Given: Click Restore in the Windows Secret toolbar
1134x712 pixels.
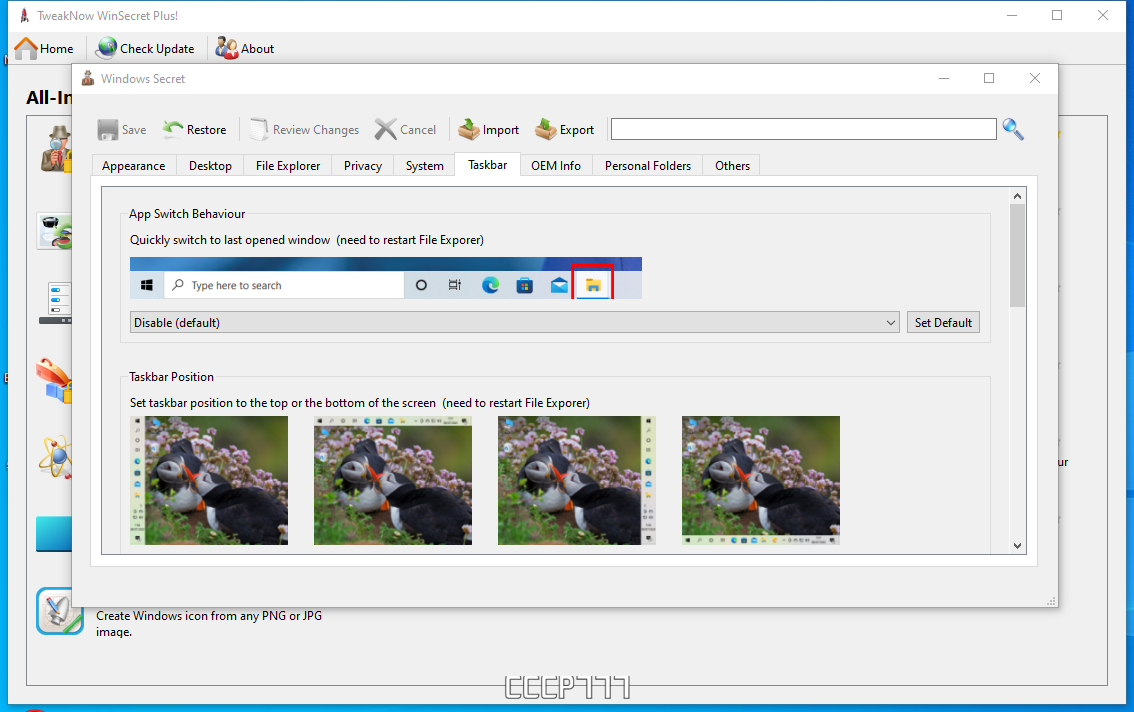Looking at the screenshot, I should pyautogui.click(x=195, y=130).
